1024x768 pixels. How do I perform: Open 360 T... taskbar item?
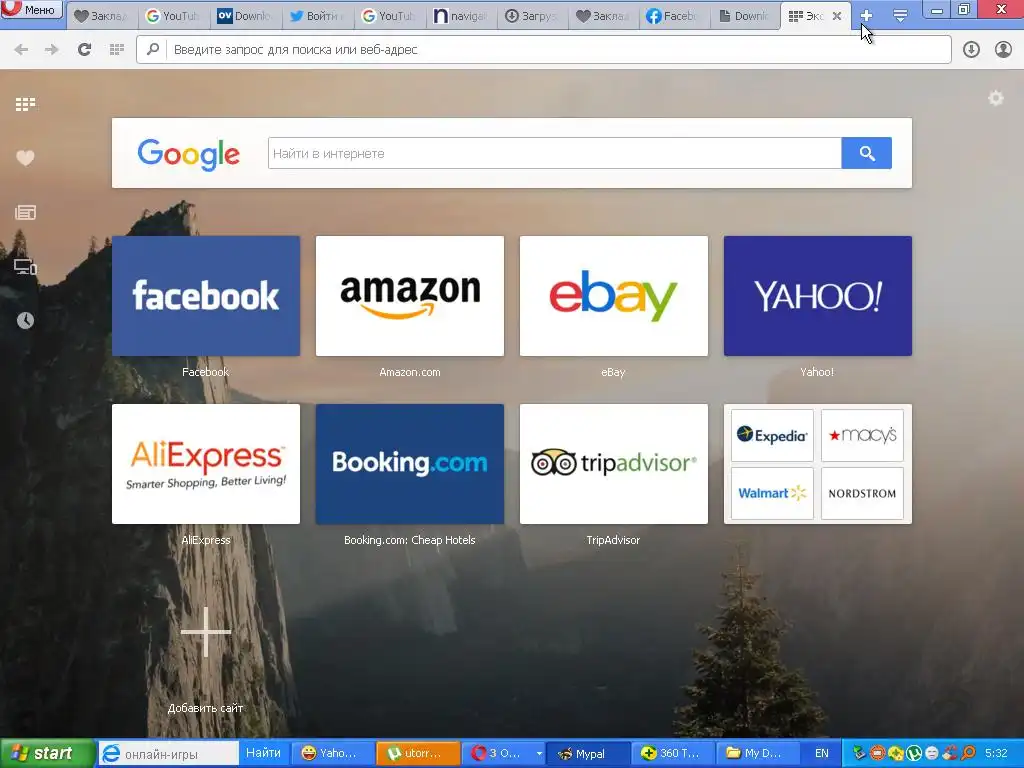673,754
